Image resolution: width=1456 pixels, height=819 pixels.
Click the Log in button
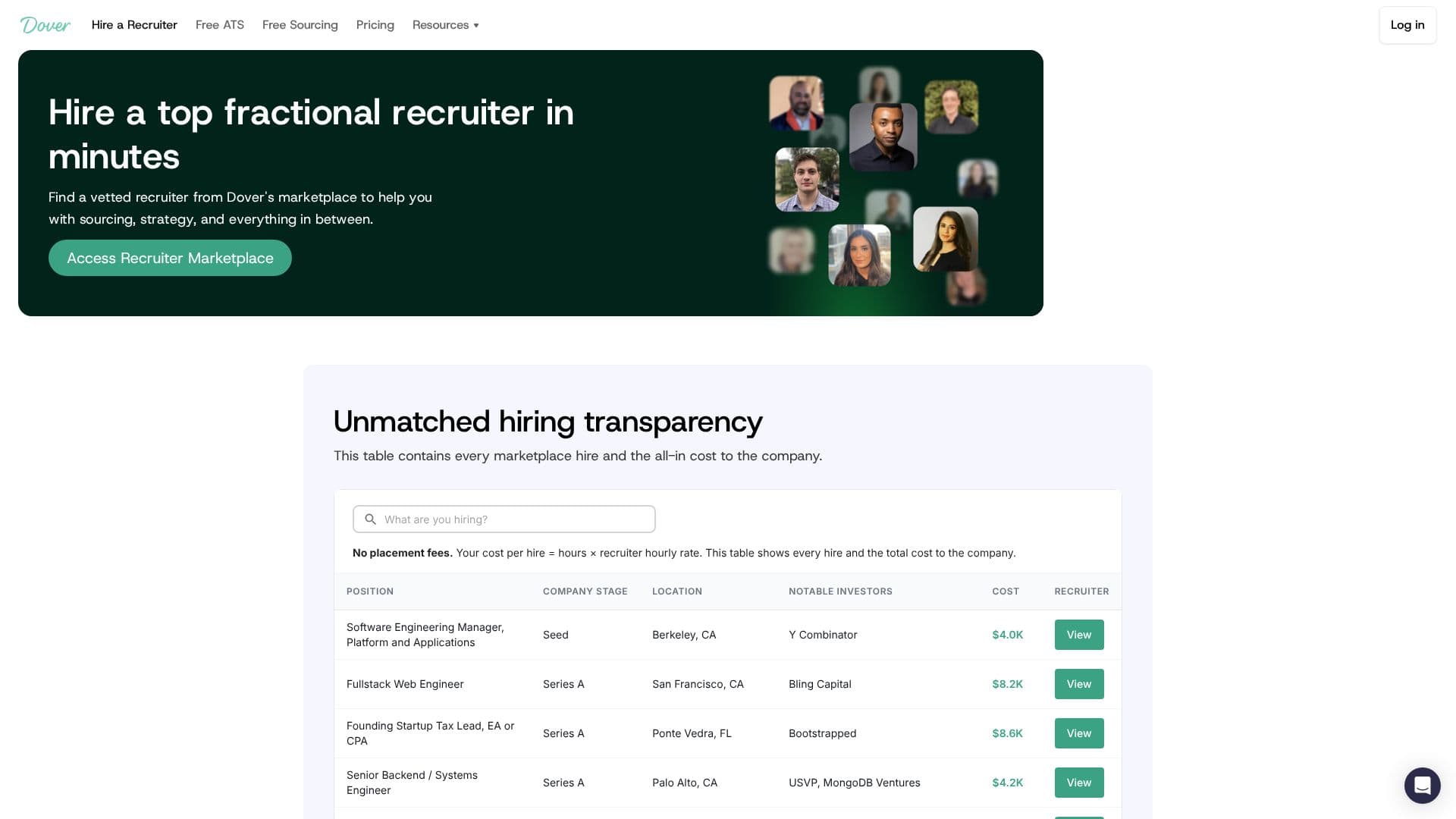(1407, 25)
